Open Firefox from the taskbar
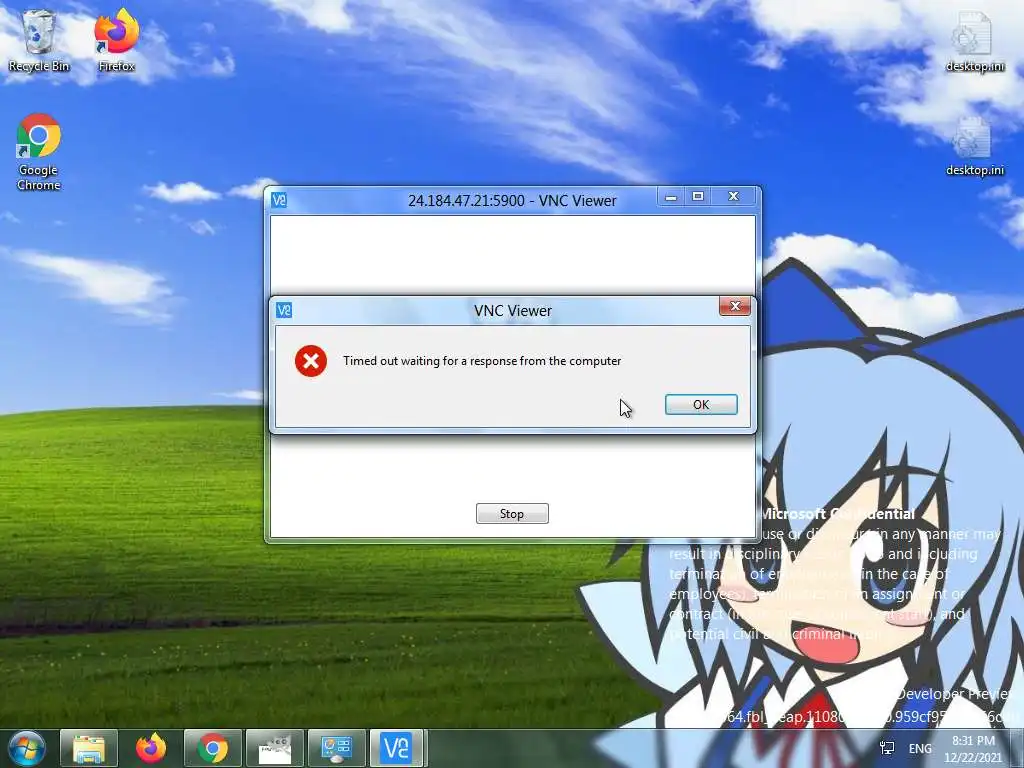Image resolution: width=1024 pixels, height=768 pixels. click(151, 748)
